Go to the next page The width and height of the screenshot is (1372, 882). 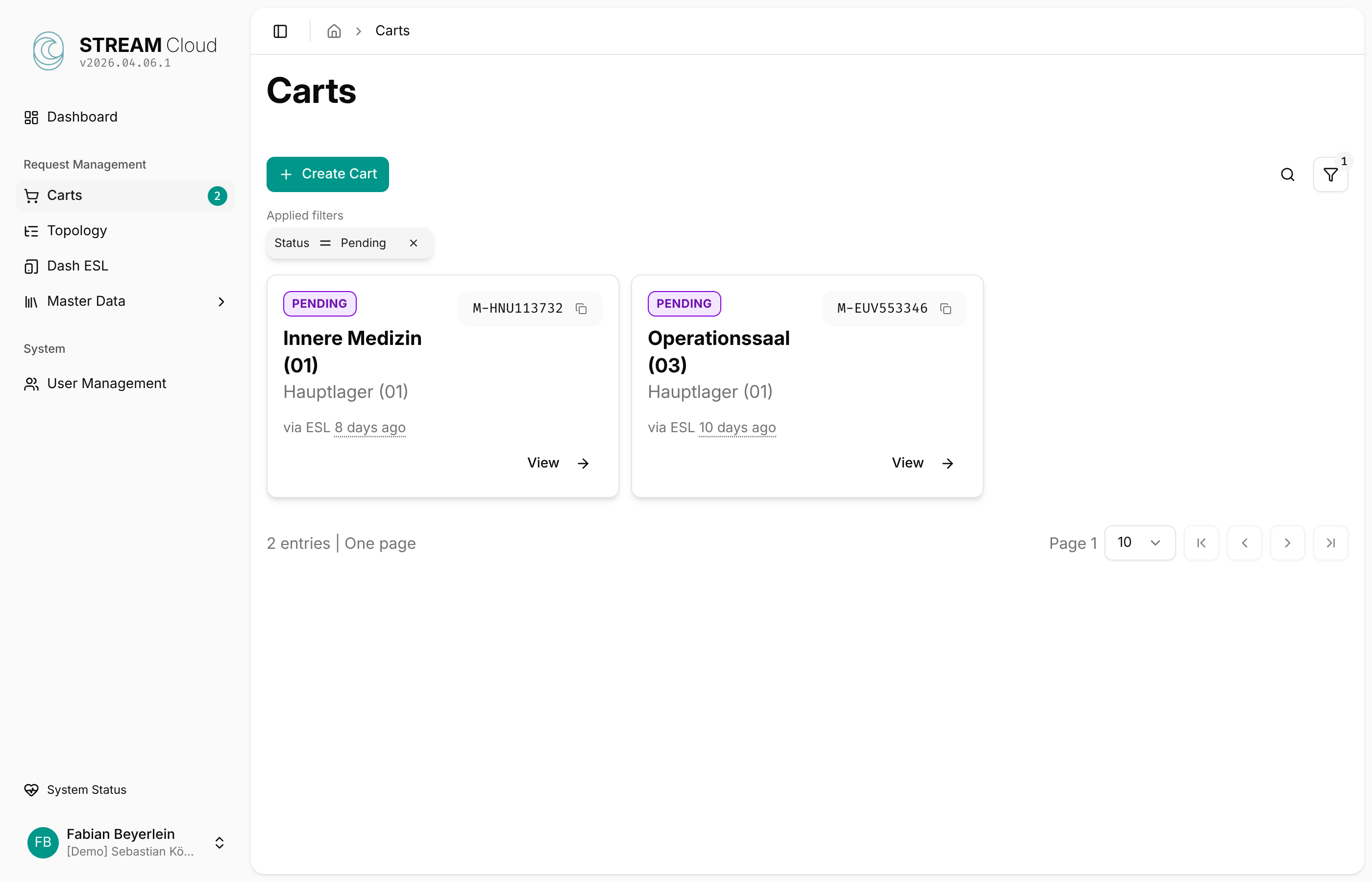[x=1287, y=542]
